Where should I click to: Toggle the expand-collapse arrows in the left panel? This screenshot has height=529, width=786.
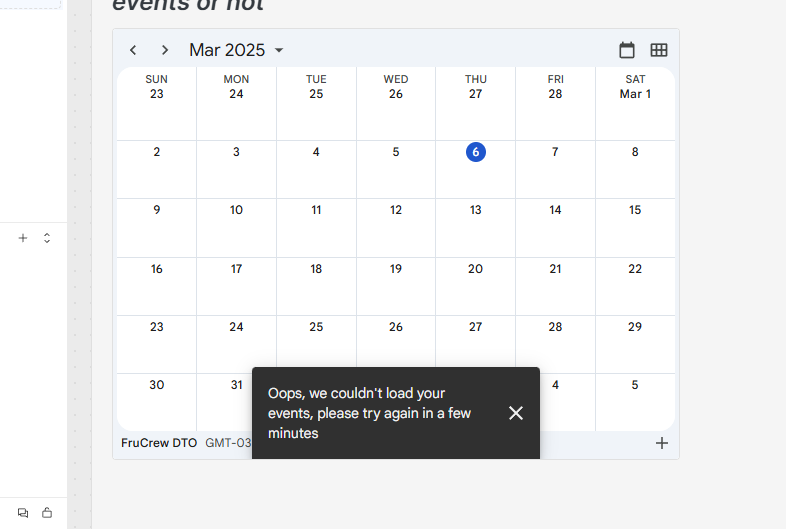tap(47, 238)
